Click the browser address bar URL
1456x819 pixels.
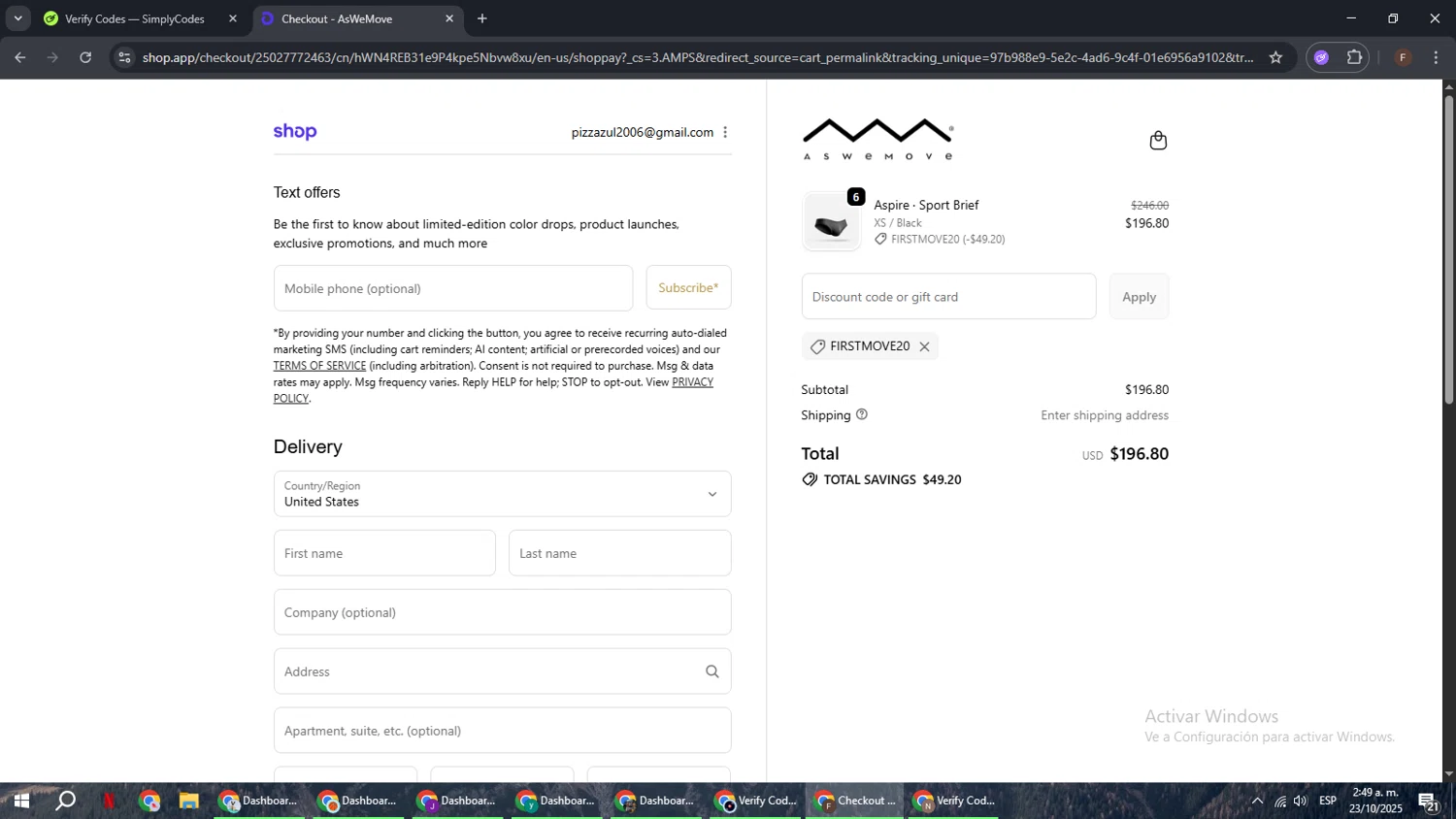(x=697, y=57)
